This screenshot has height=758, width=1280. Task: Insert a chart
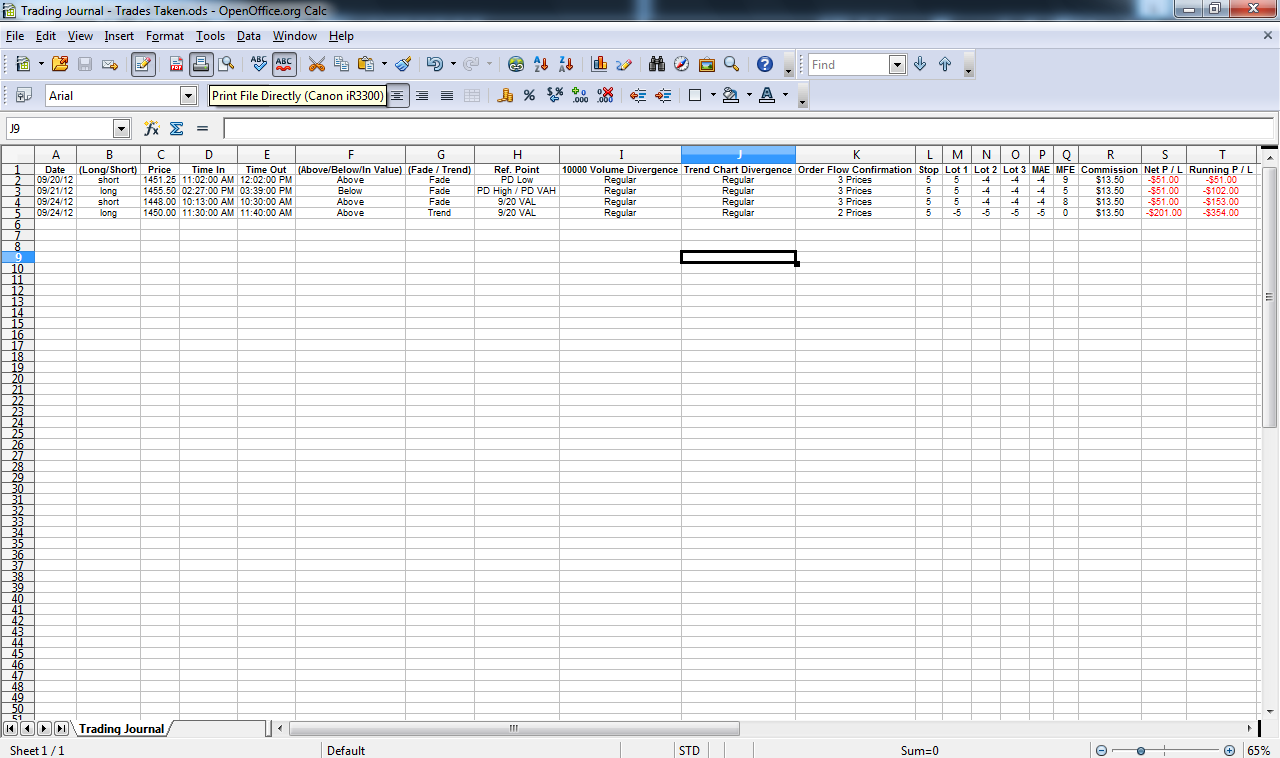[x=599, y=64]
